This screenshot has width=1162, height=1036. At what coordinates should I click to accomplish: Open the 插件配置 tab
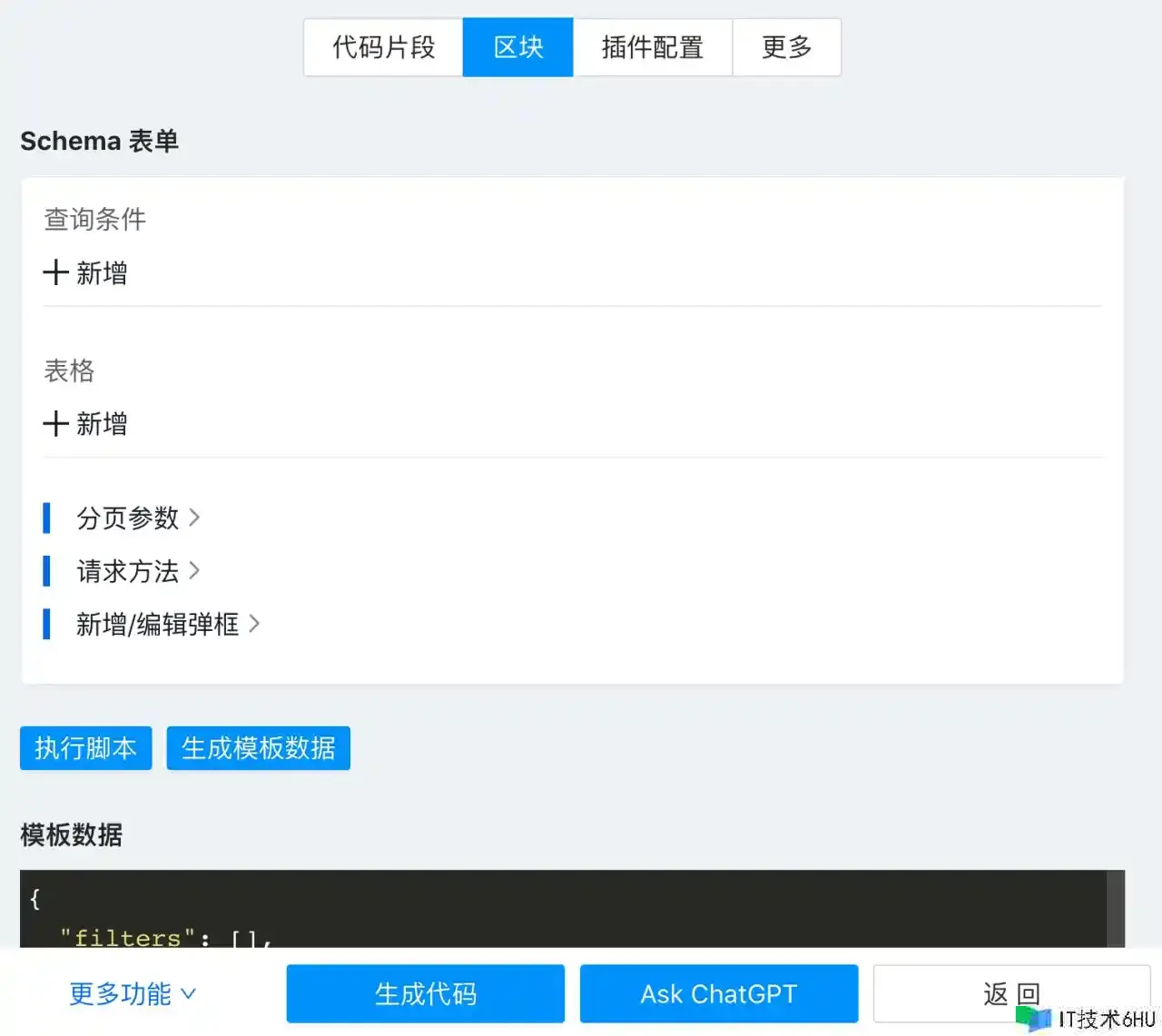[x=652, y=47]
